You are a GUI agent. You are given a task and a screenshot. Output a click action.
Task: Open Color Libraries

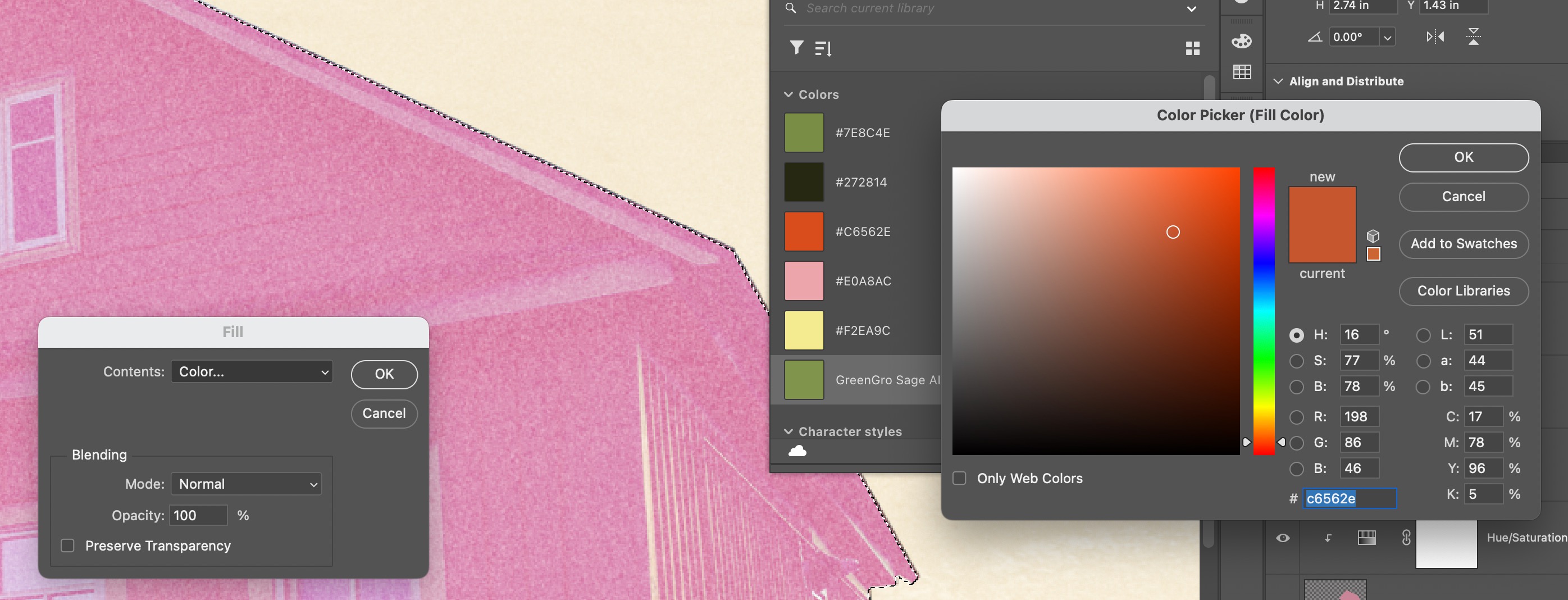click(x=1464, y=291)
